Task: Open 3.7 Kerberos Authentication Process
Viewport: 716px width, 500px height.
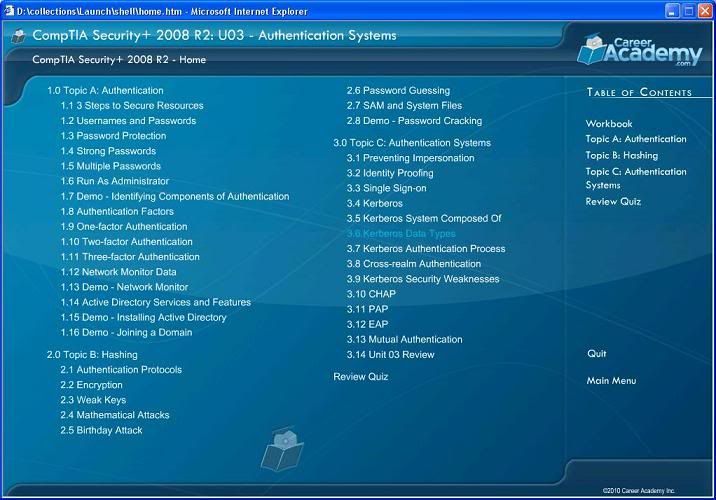Action: [x=426, y=248]
